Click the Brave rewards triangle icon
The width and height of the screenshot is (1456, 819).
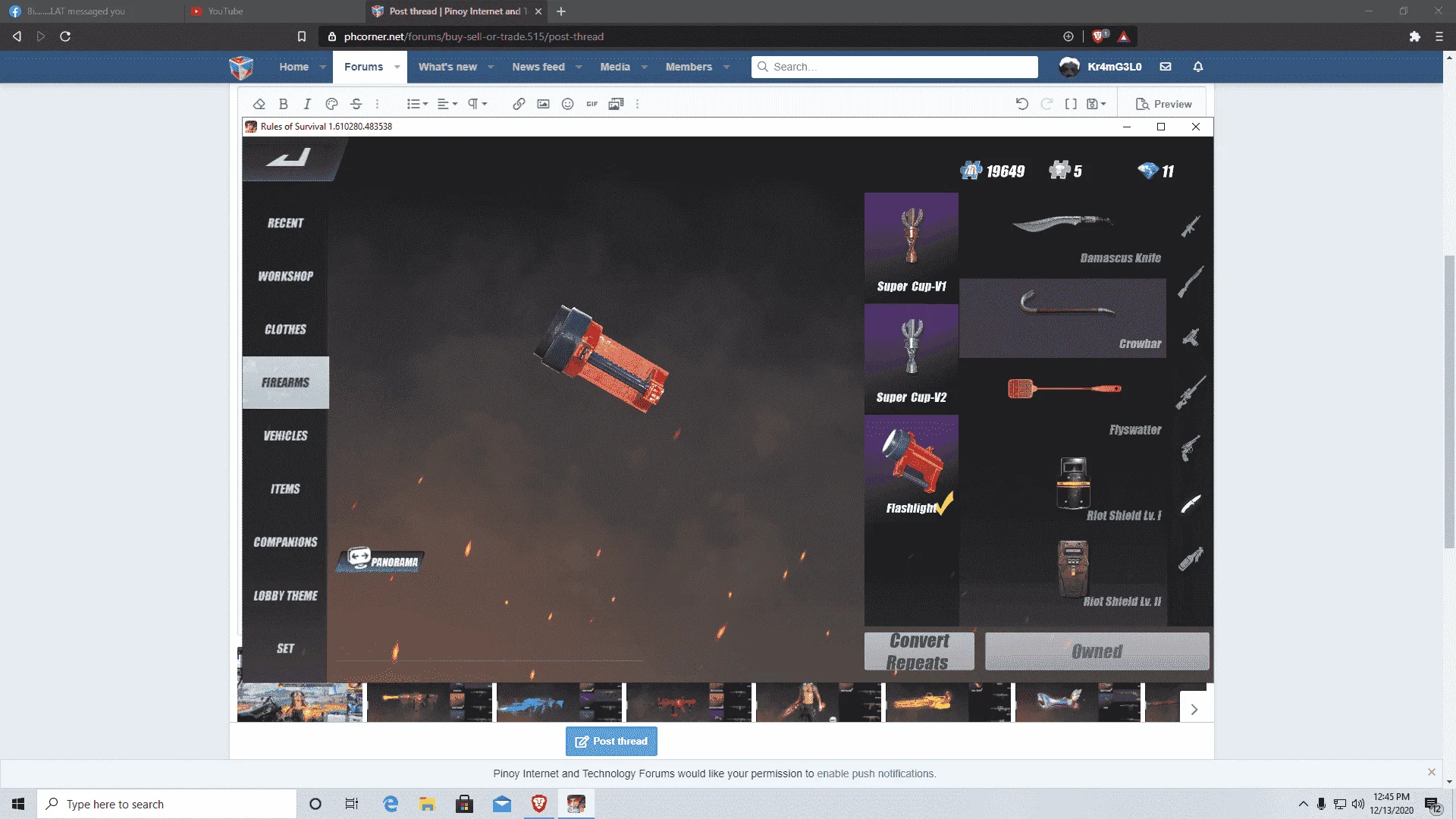(1124, 36)
